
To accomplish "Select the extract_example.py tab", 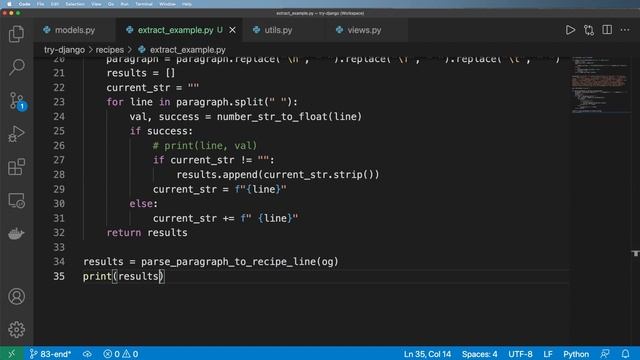I will [x=176, y=30].
